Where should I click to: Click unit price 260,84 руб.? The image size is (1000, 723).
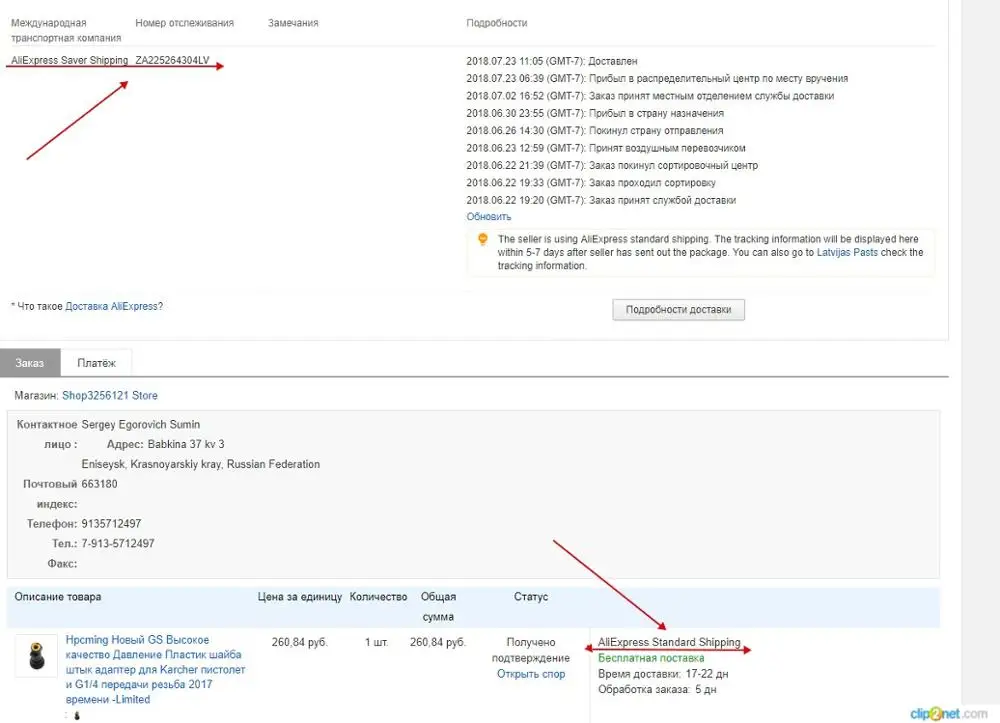300,643
